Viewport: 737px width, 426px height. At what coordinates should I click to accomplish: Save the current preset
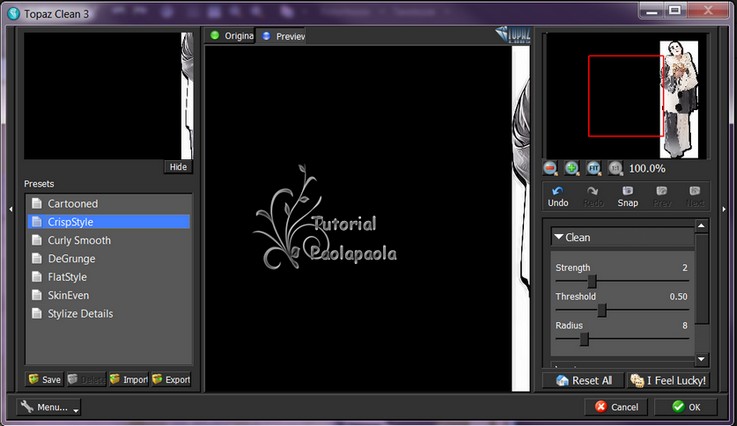45,379
